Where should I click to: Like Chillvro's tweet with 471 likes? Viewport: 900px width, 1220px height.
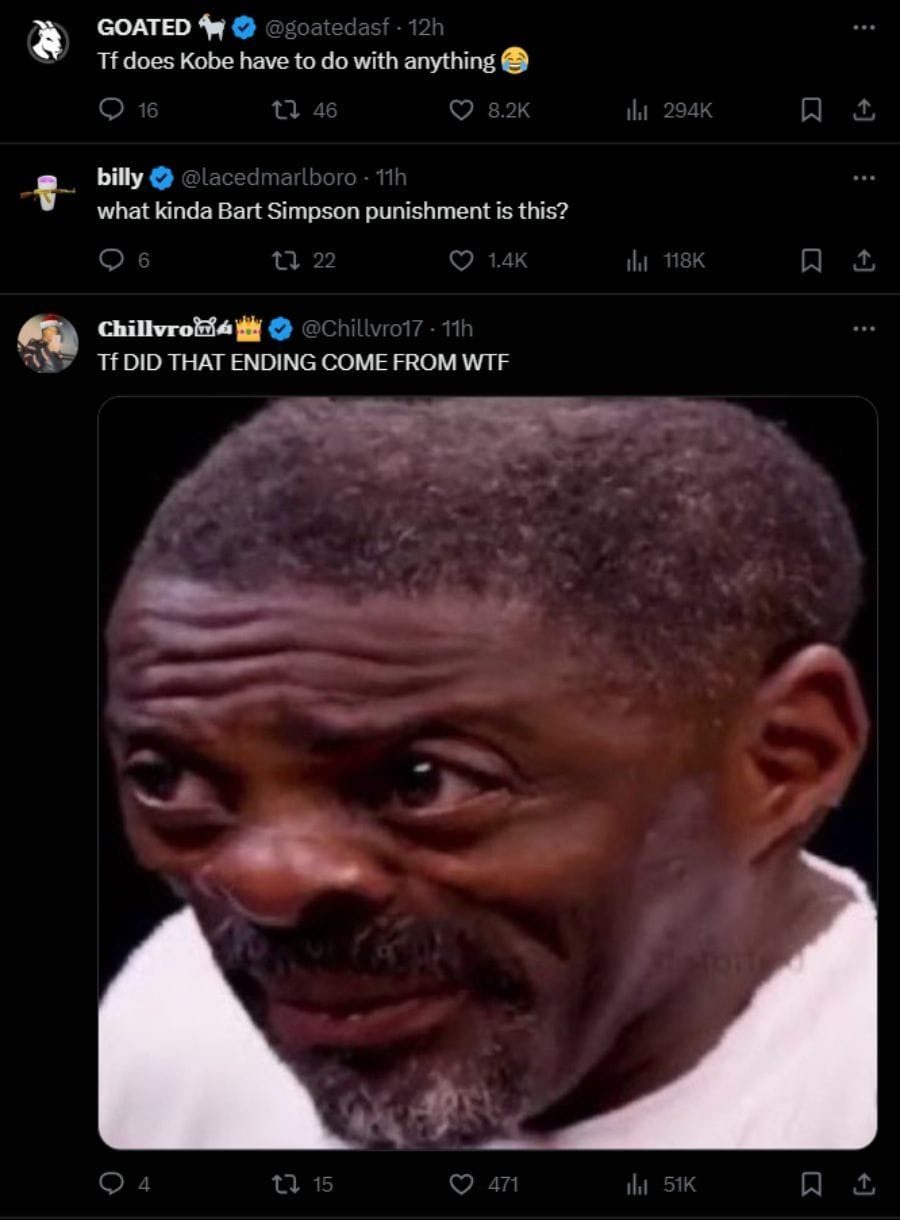(x=460, y=1184)
